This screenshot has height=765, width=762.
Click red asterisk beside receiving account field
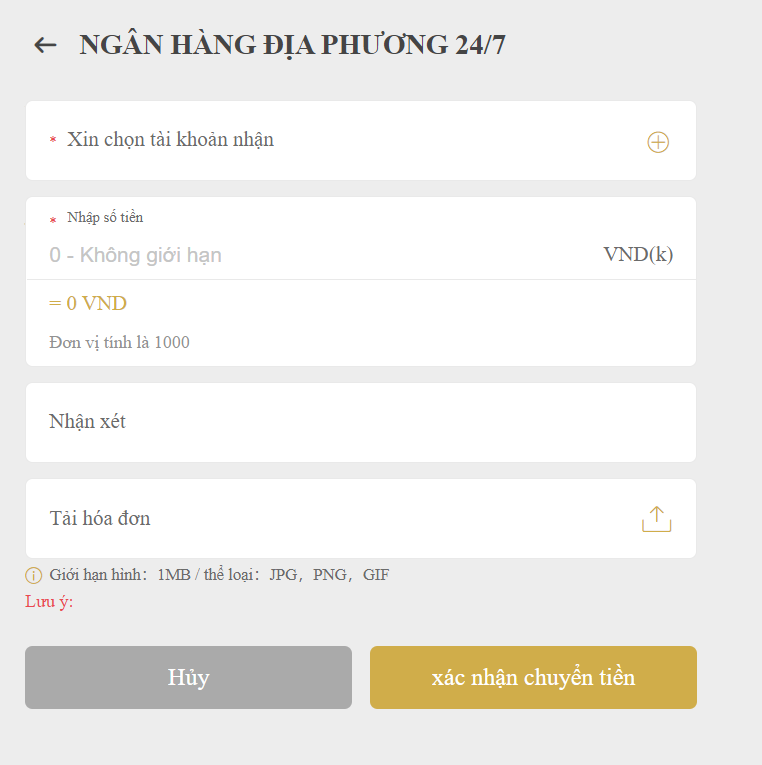tap(53, 141)
